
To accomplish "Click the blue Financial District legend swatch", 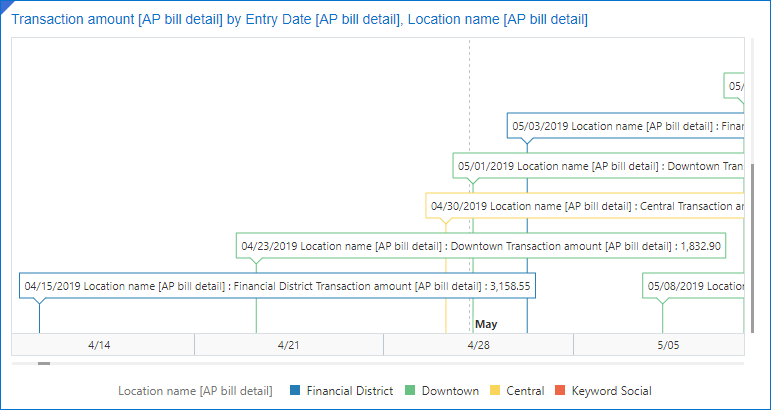I will point(294,391).
